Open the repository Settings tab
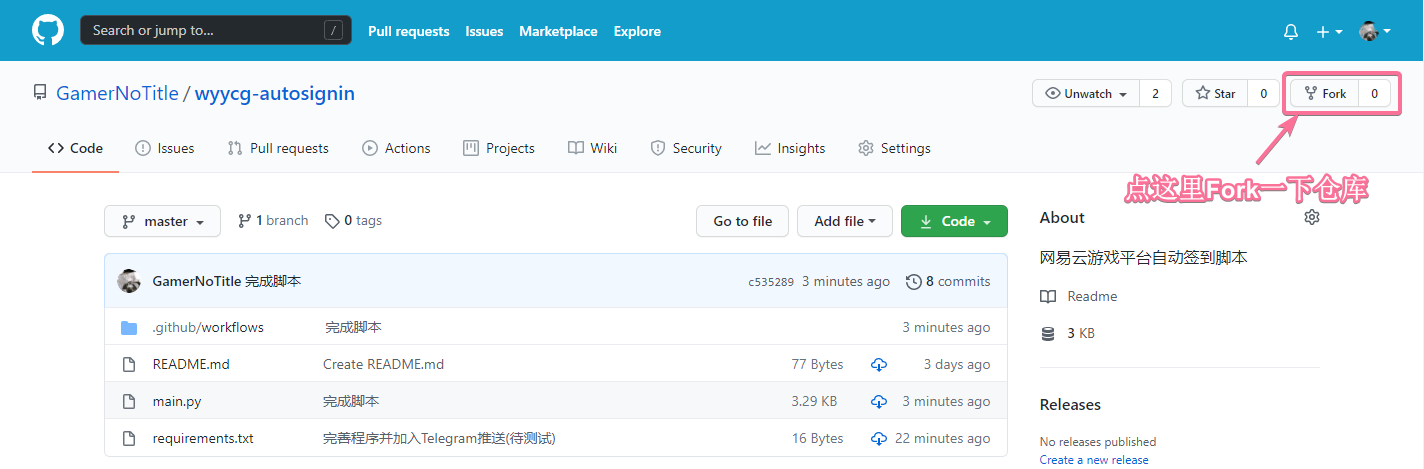The height and width of the screenshot is (469, 1424). [894, 148]
